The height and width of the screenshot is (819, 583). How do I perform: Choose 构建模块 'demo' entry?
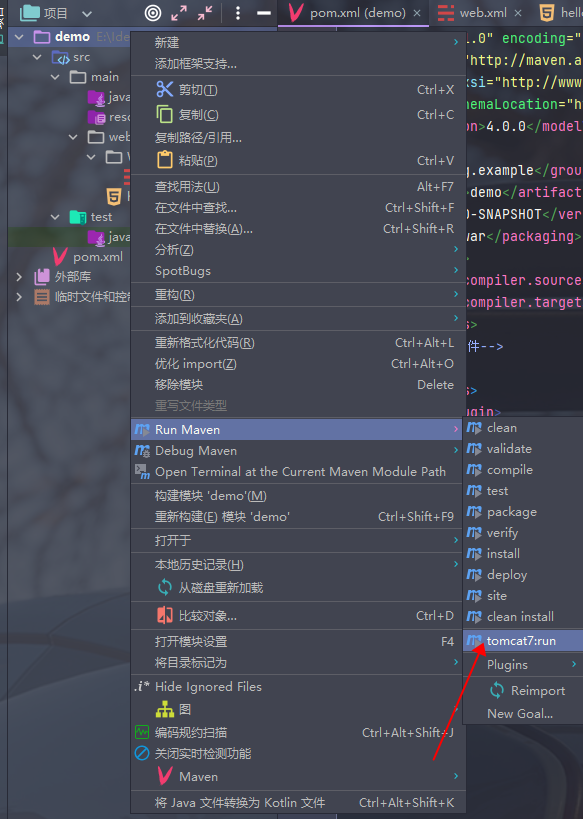click(x=298, y=496)
